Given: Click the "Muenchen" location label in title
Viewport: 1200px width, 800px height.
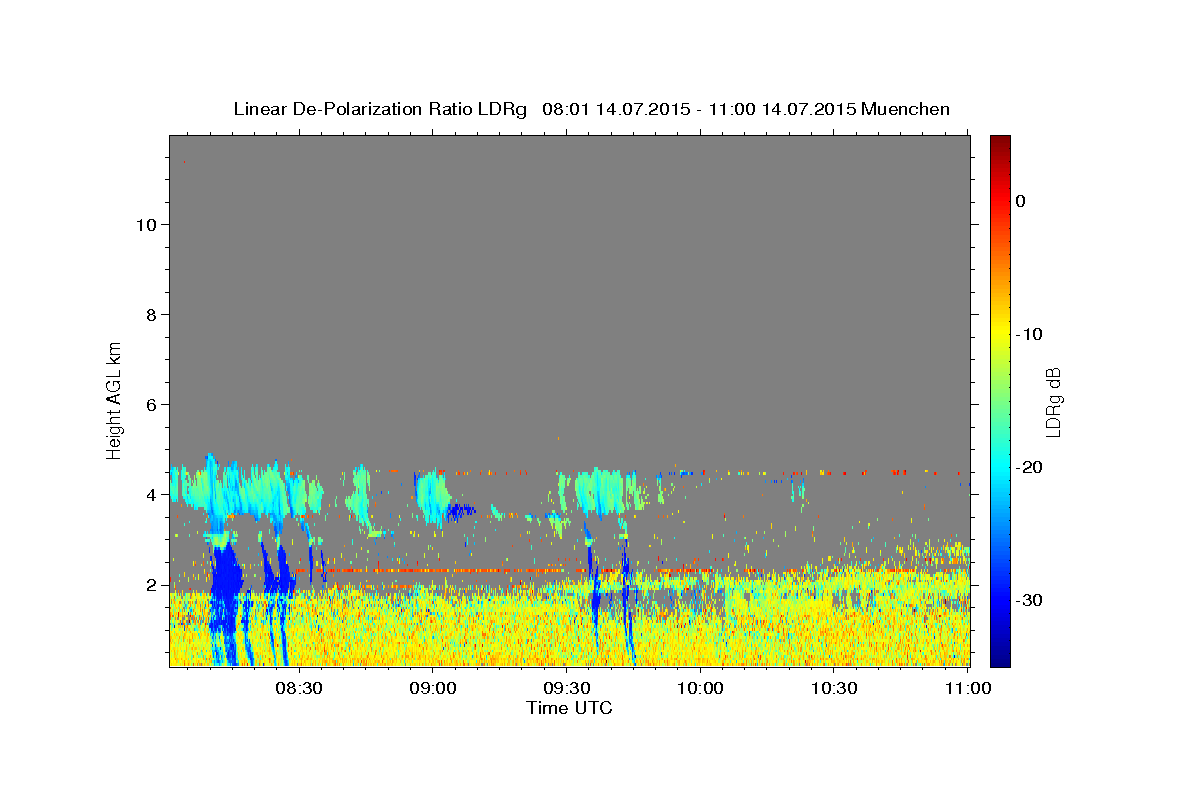Looking at the screenshot, I should 905,109.
